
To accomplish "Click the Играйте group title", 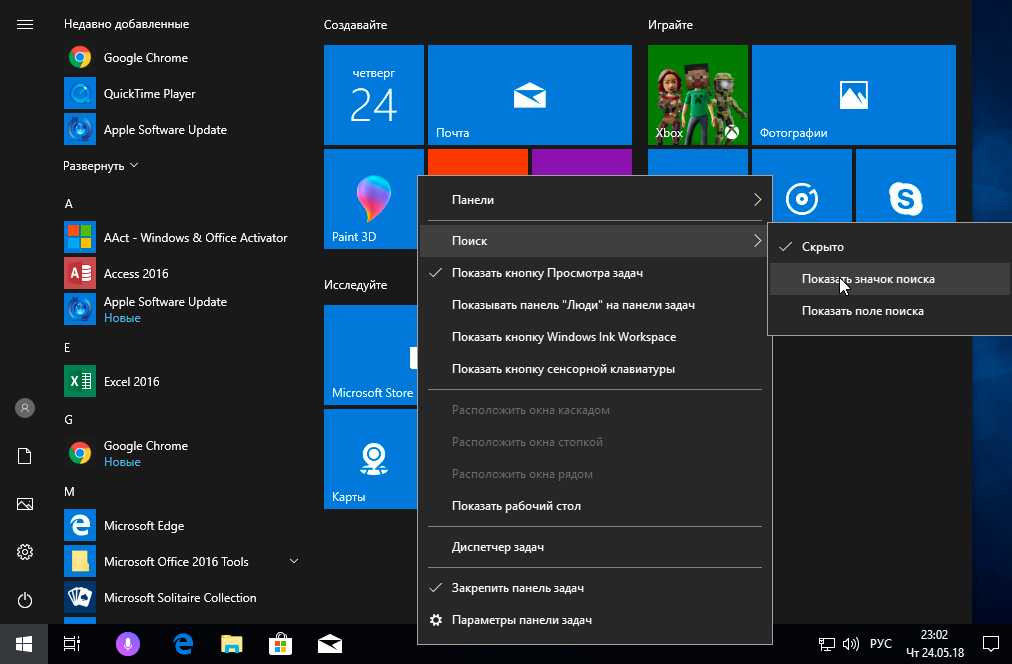I will [x=671, y=25].
